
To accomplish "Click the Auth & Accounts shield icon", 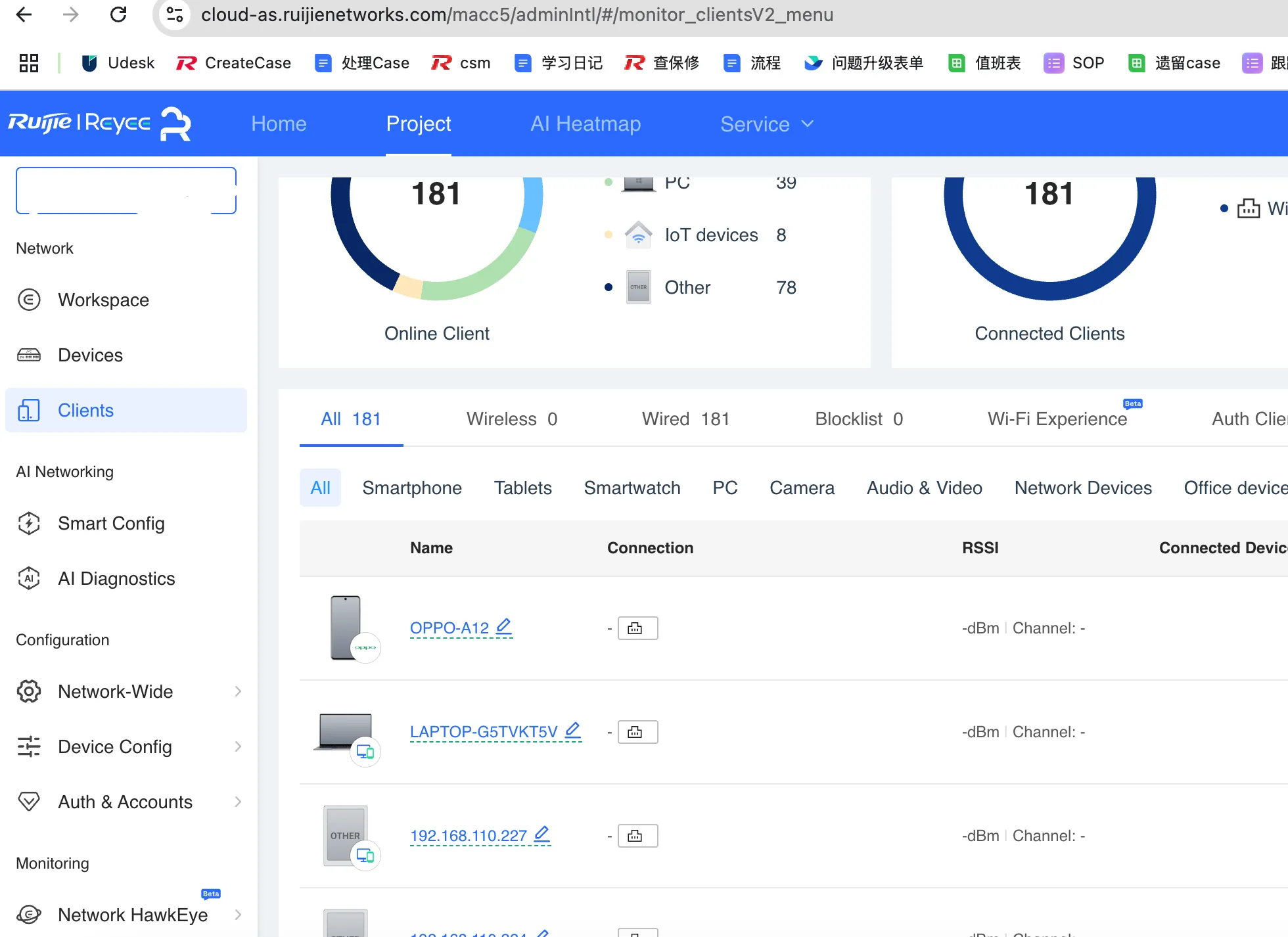I will (29, 802).
